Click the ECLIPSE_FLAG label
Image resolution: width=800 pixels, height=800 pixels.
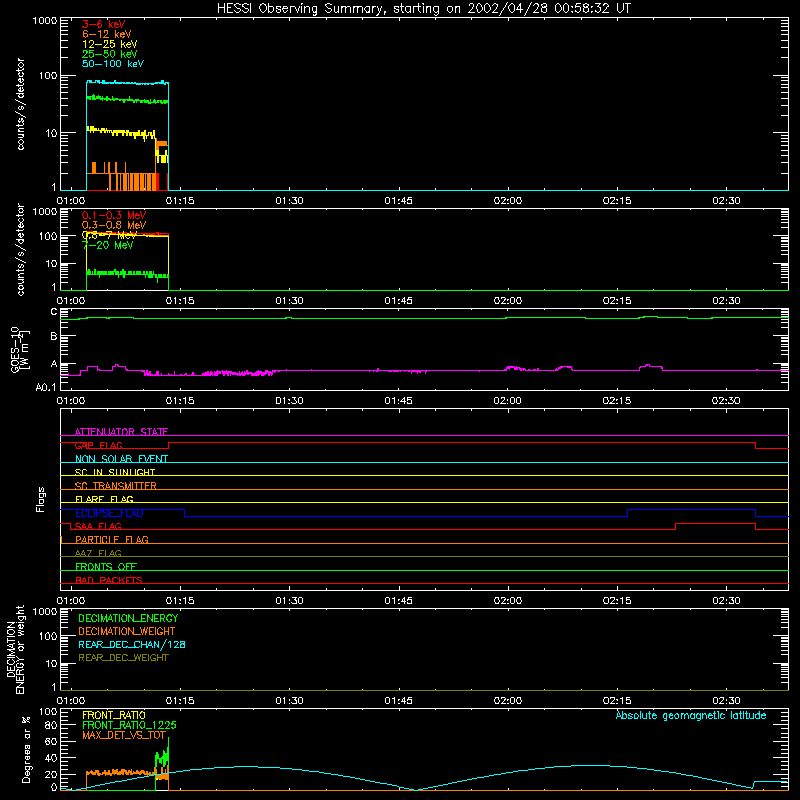109,513
